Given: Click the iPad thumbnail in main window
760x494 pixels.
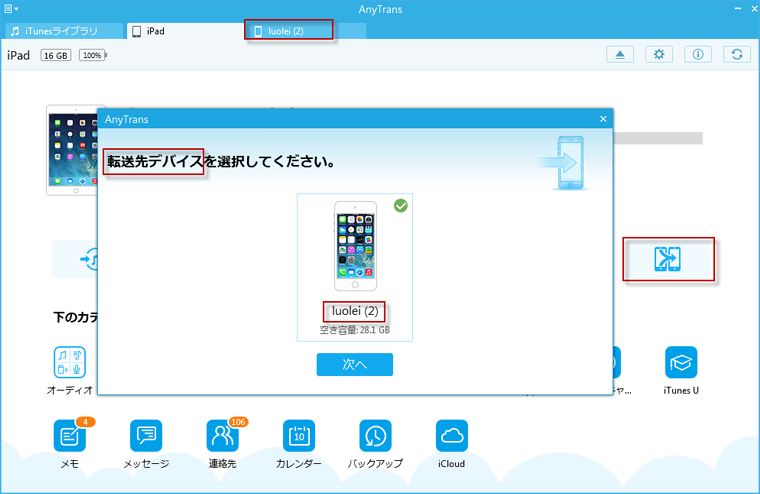Looking at the screenshot, I should click(x=72, y=150).
